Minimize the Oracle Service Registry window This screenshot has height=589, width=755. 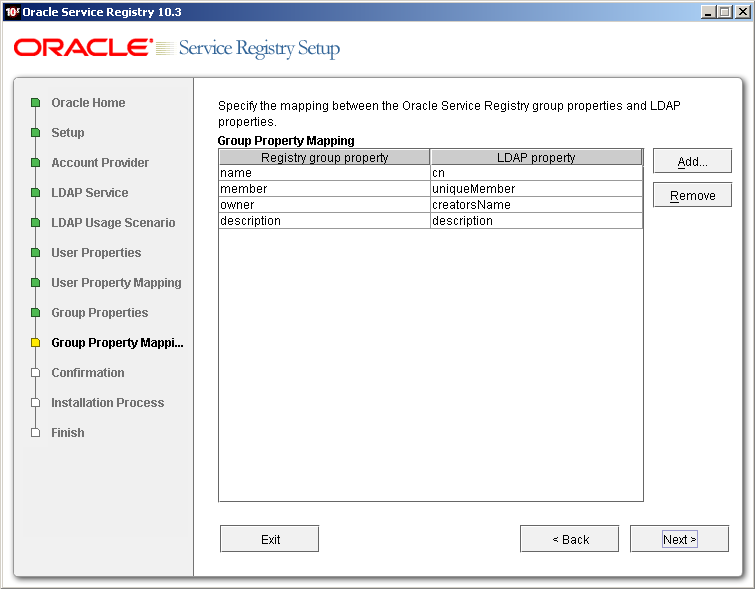tap(707, 12)
